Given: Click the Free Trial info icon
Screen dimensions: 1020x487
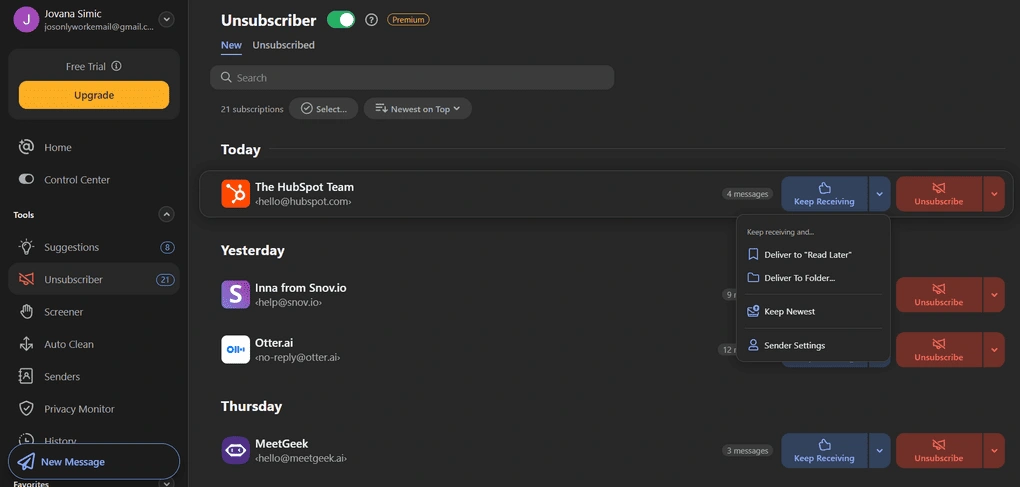Looking at the screenshot, I should (116, 66).
